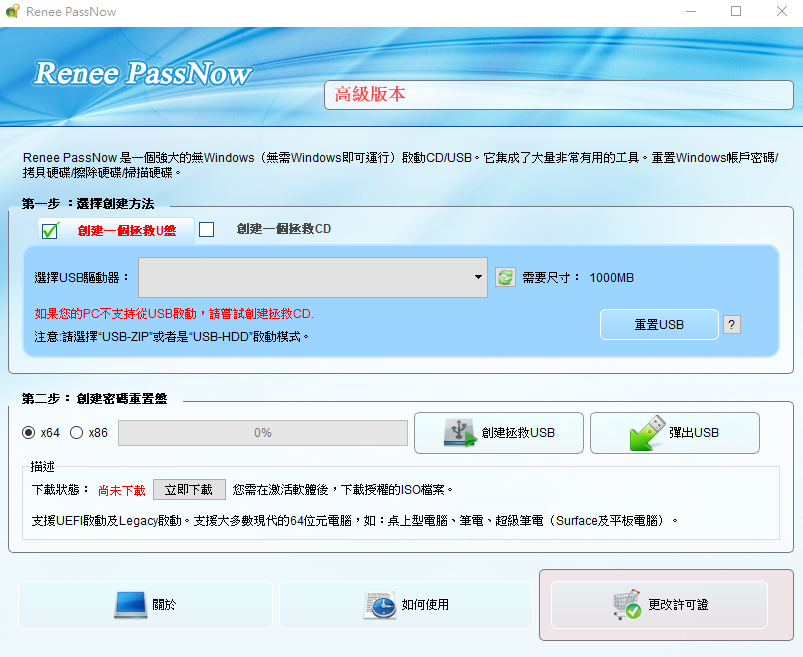Click the green arrow eject USB icon
This screenshot has height=657, width=803.
(647, 432)
